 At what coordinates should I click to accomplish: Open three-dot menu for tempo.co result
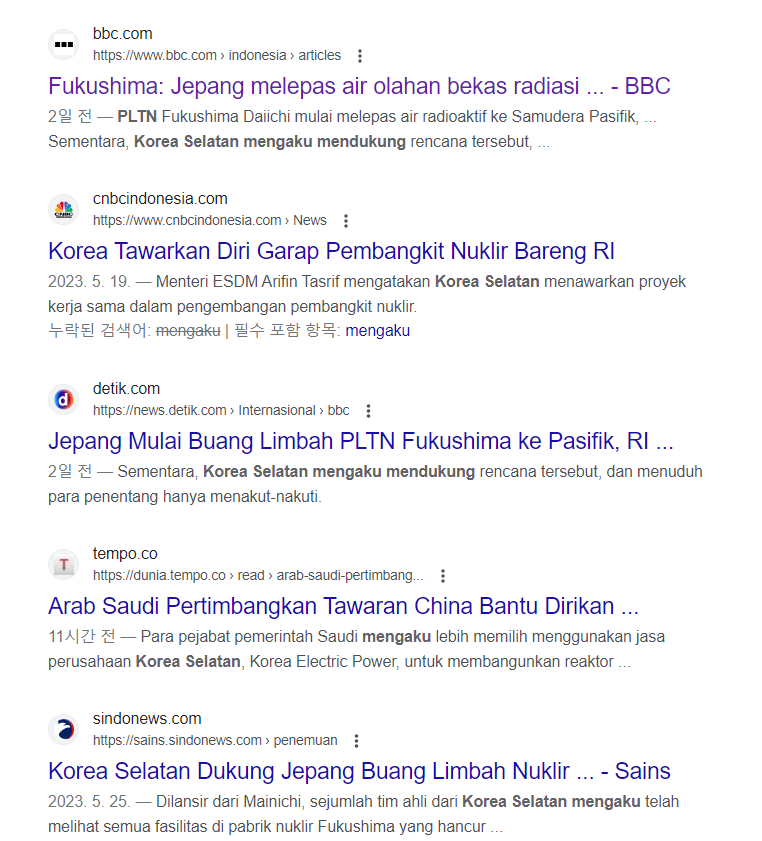pos(443,576)
